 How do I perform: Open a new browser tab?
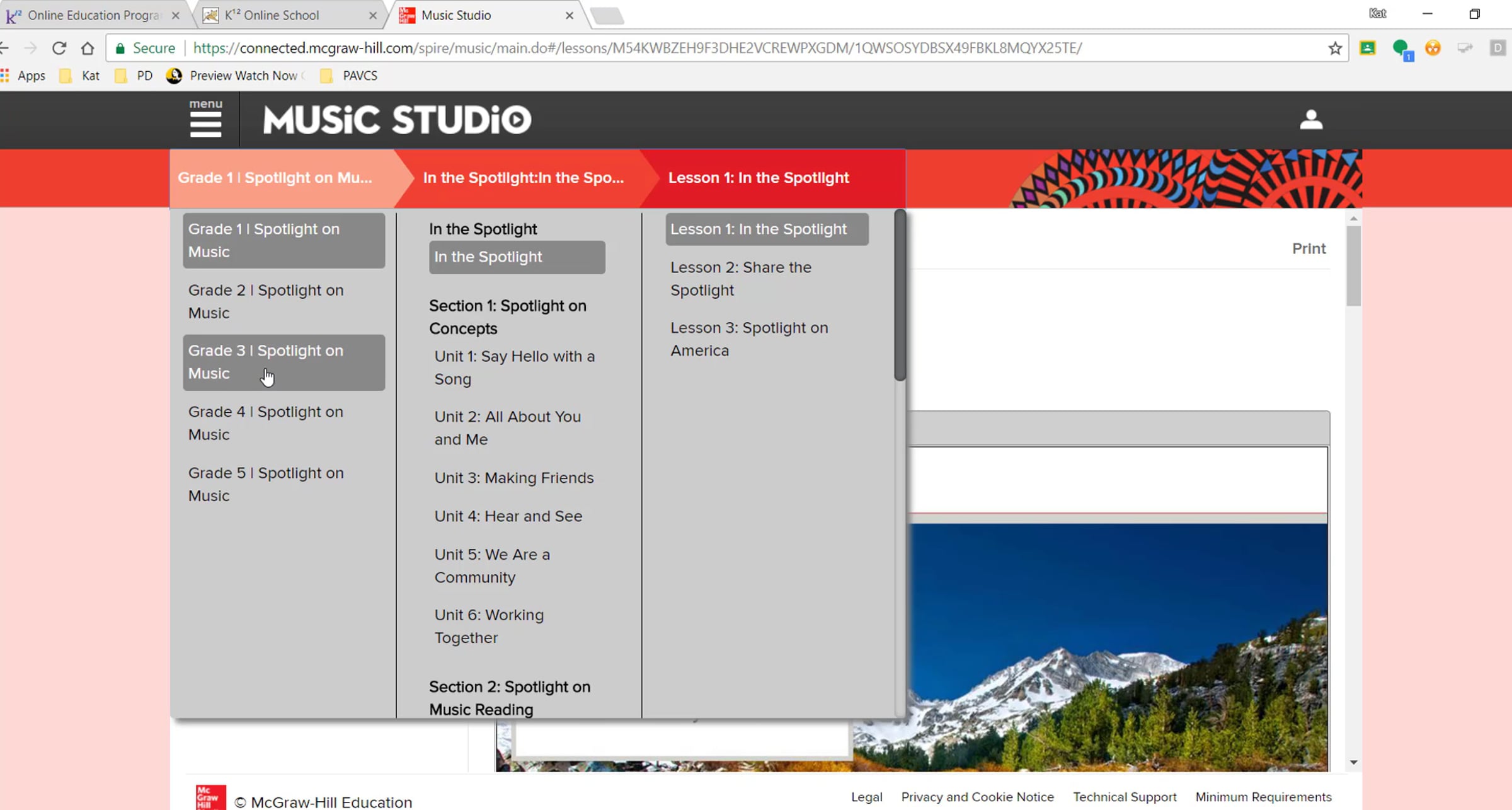click(607, 16)
